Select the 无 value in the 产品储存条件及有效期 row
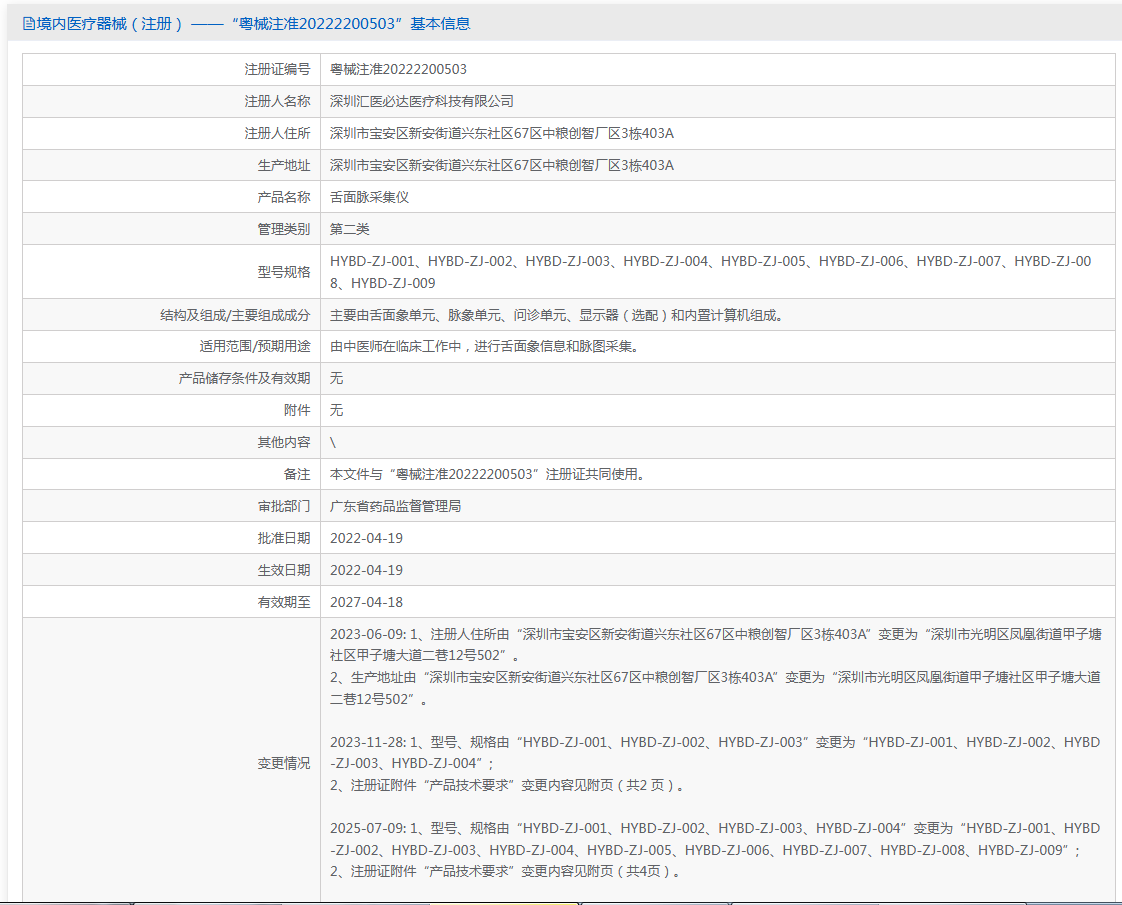This screenshot has width=1122, height=905. [336, 378]
